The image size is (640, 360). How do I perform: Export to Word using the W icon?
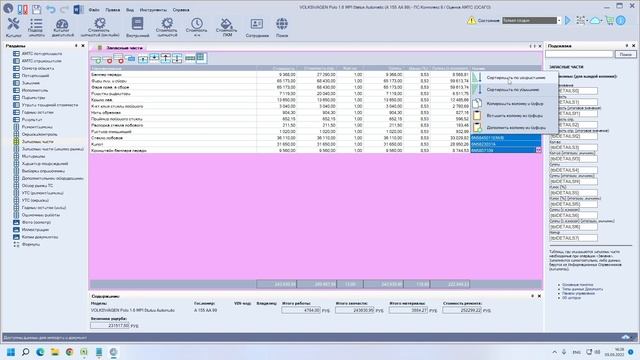pos(78,9)
